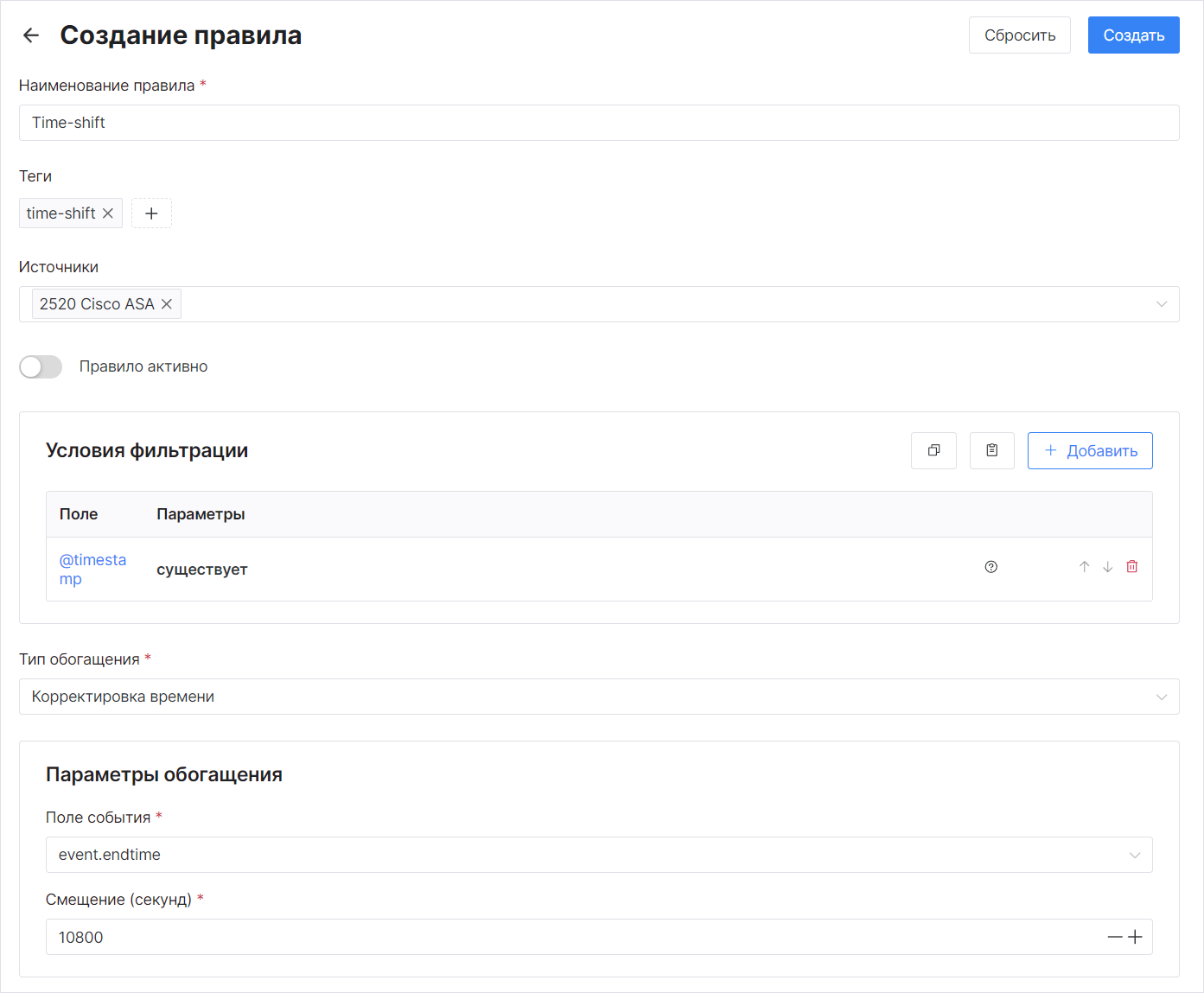Open the Поле события dropdown

(1134, 855)
